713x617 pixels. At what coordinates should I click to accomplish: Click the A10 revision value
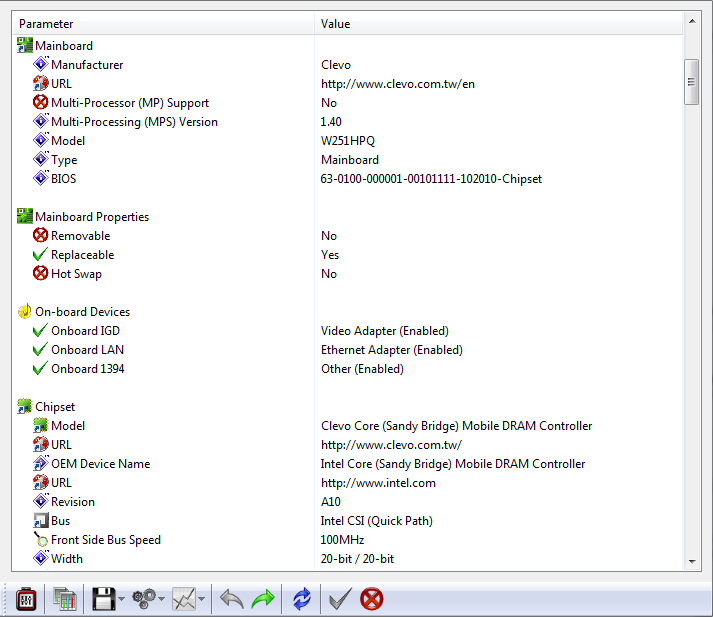pyautogui.click(x=331, y=502)
